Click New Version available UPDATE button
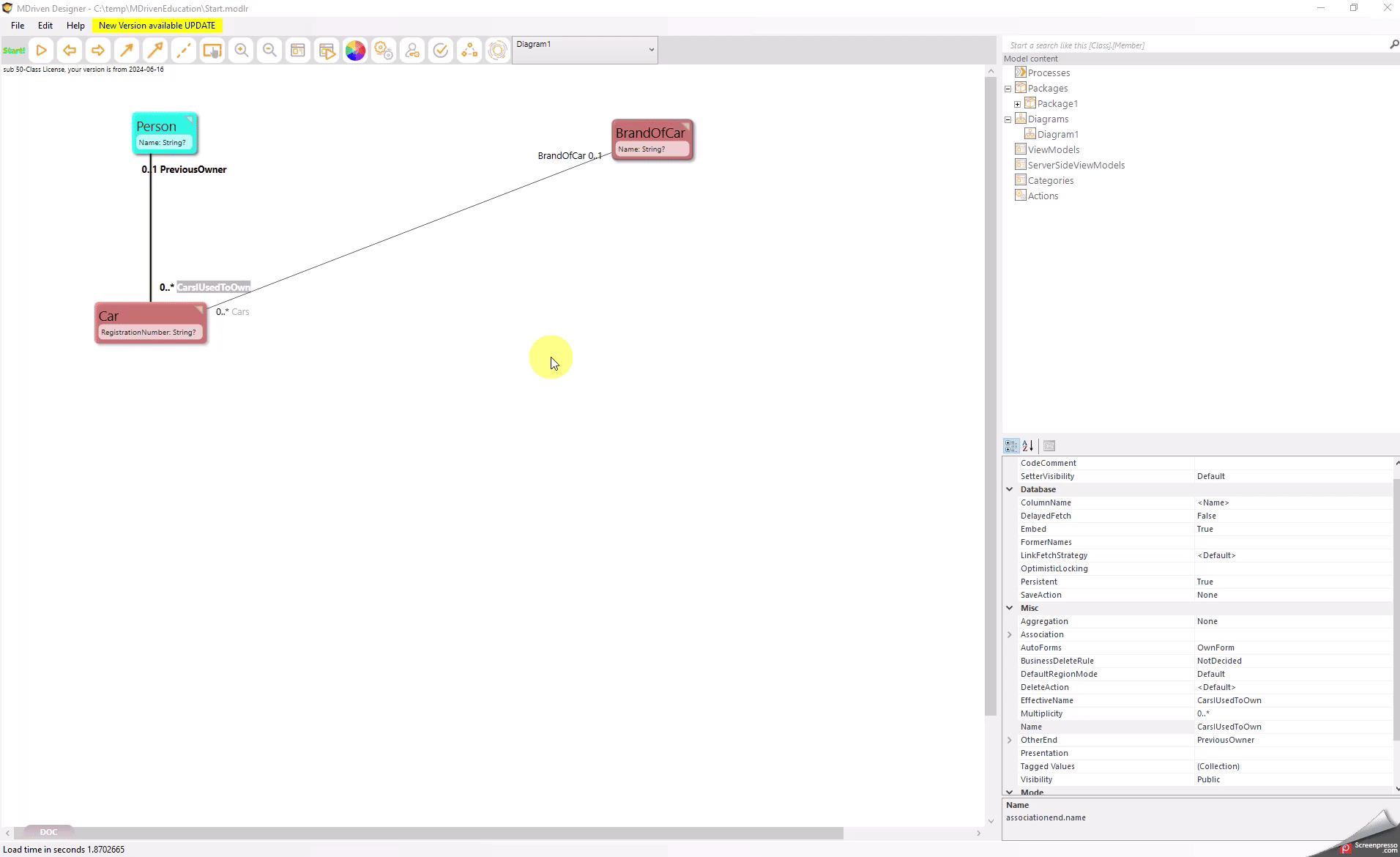Image resolution: width=1400 pixels, height=857 pixels. pos(157,25)
